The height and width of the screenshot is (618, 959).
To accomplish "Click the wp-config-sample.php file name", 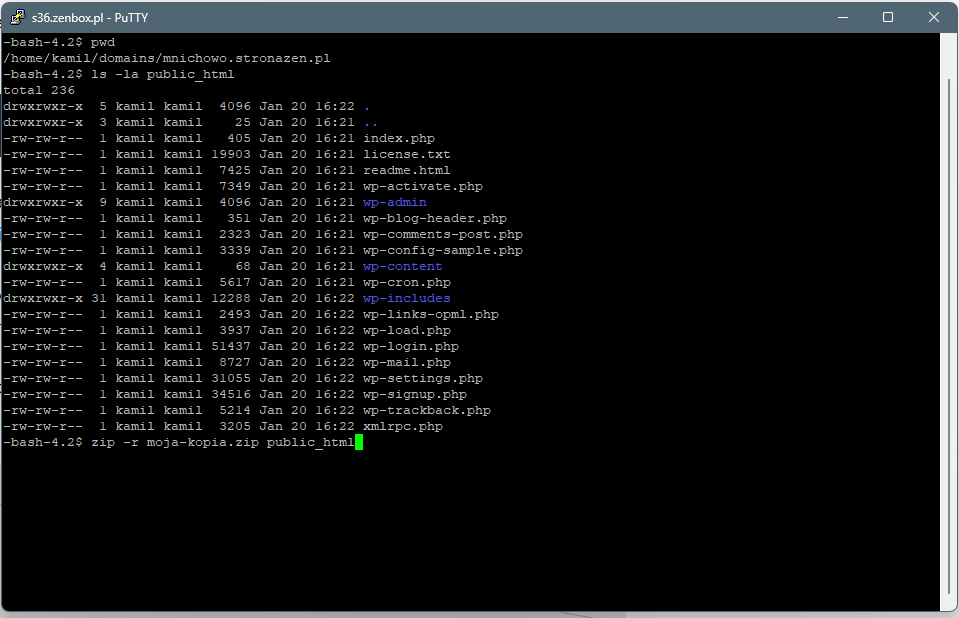I will pyautogui.click(x=443, y=250).
